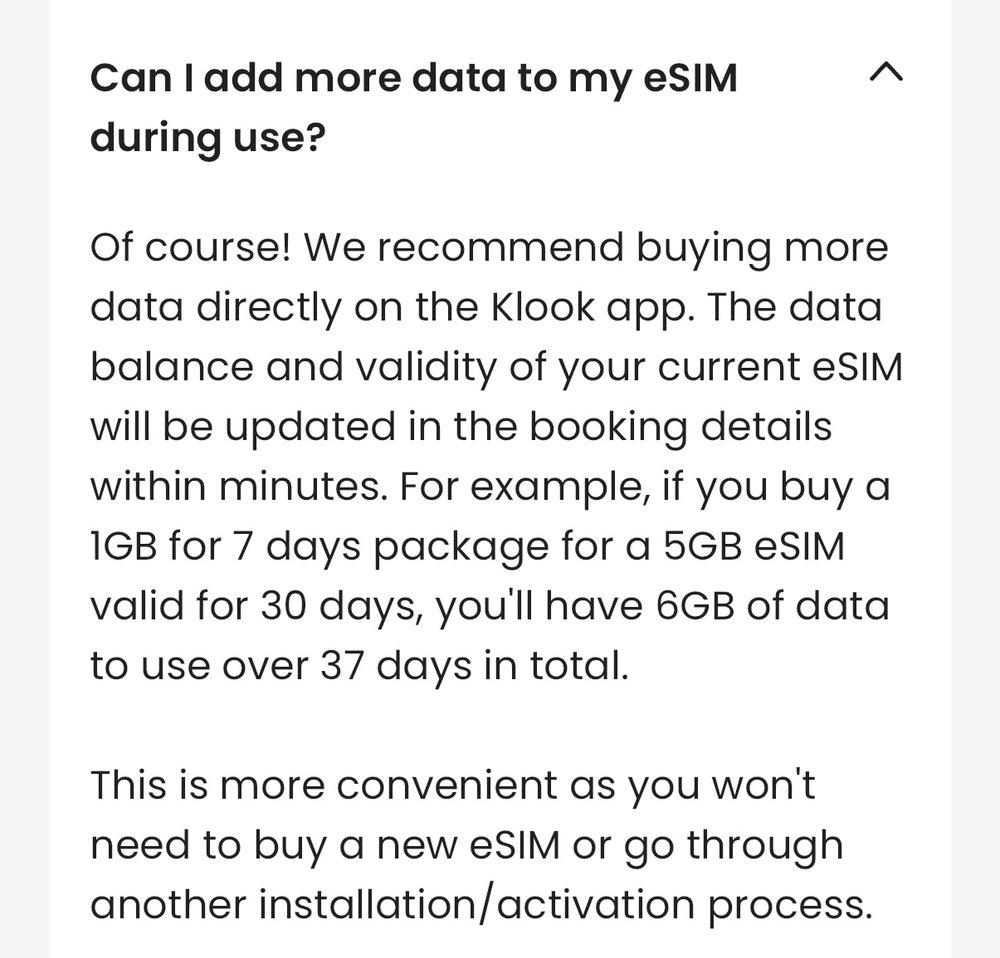Tap the "Can I add more data" question heading
1000x958 pixels.
click(x=413, y=78)
